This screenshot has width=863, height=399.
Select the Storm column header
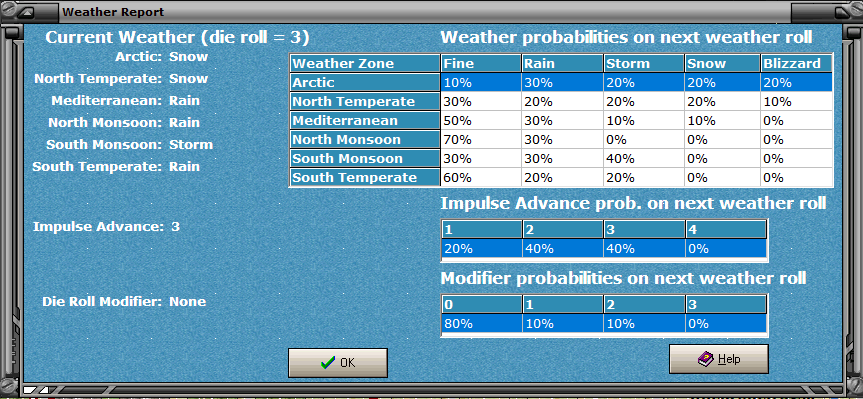coord(643,63)
